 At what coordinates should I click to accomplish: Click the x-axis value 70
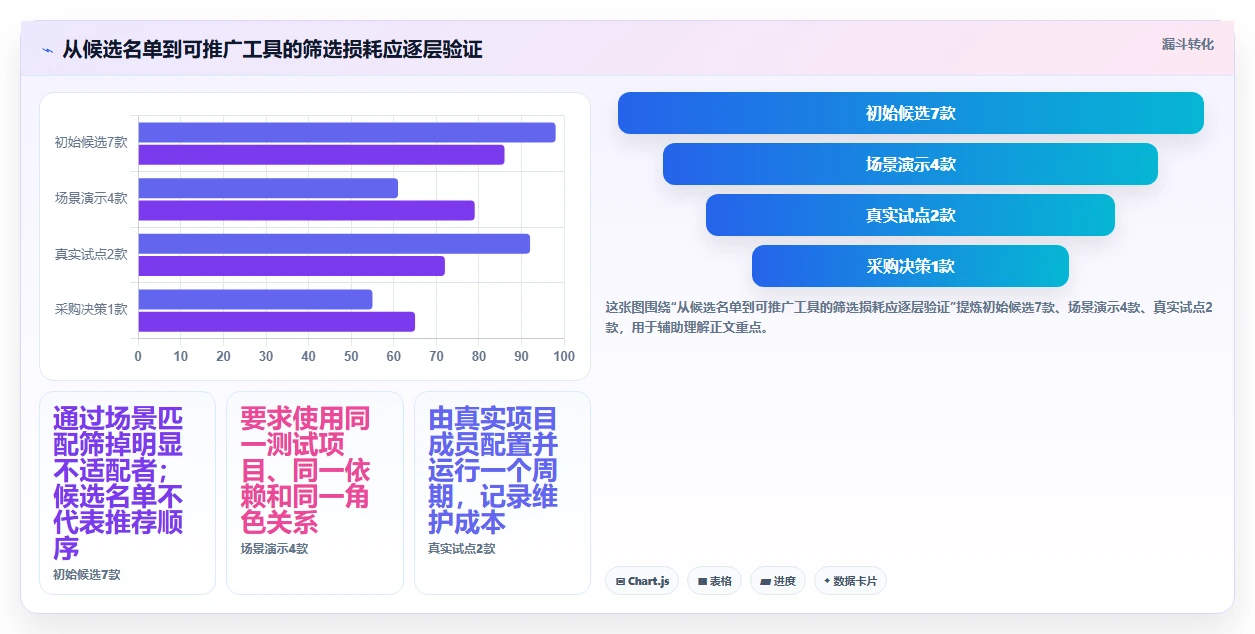(x=436, y=356)
